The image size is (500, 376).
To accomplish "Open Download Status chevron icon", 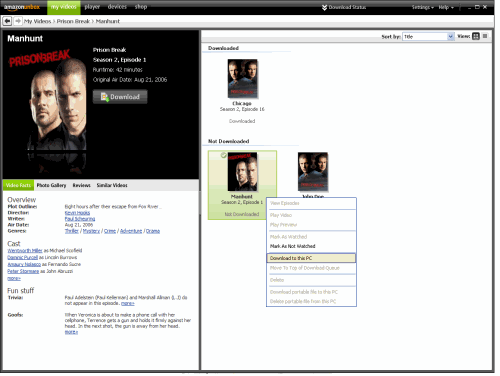I will tap(324, 7).
